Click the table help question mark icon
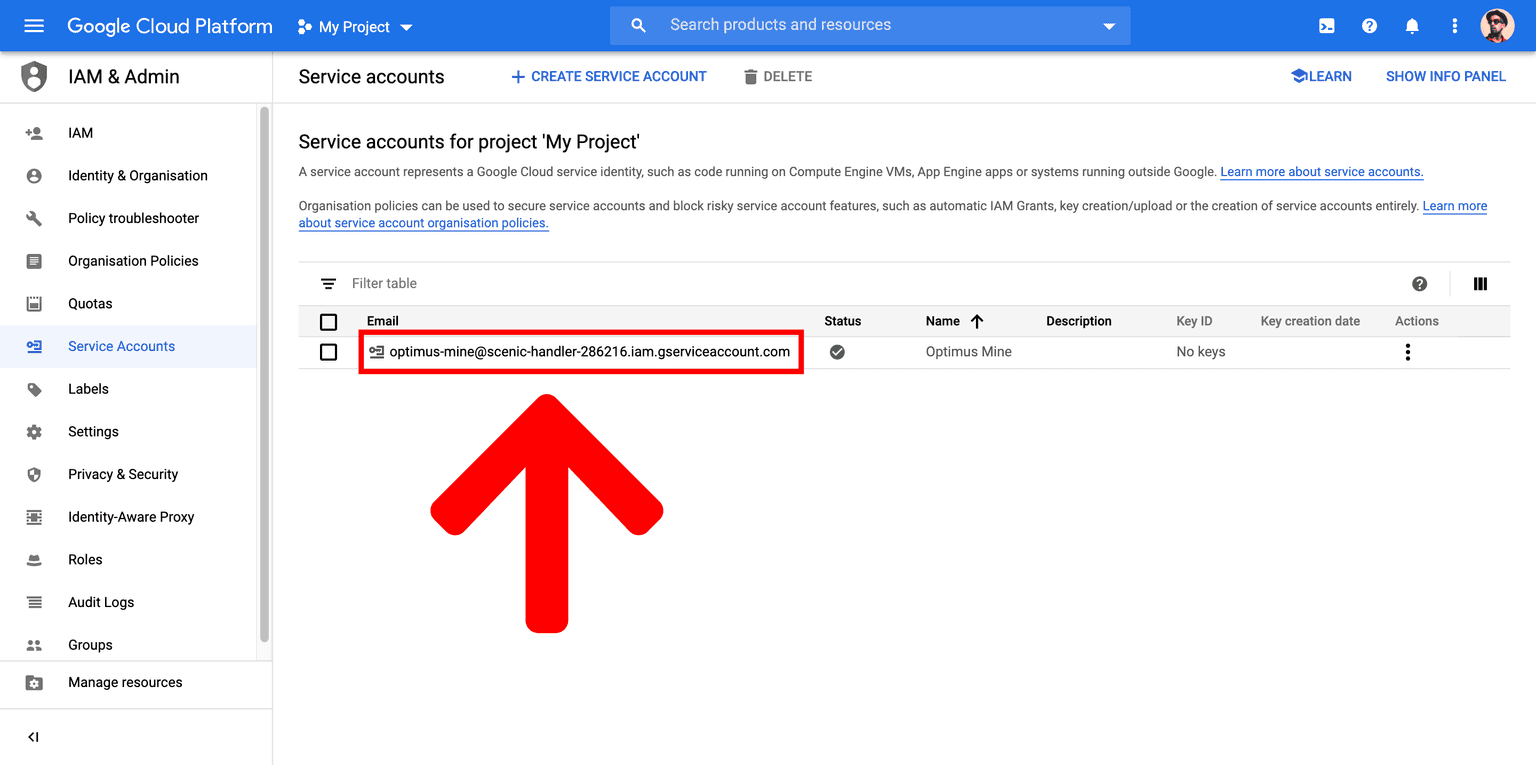Screen dimensions: 1536x765 (x=1419, y=283)
